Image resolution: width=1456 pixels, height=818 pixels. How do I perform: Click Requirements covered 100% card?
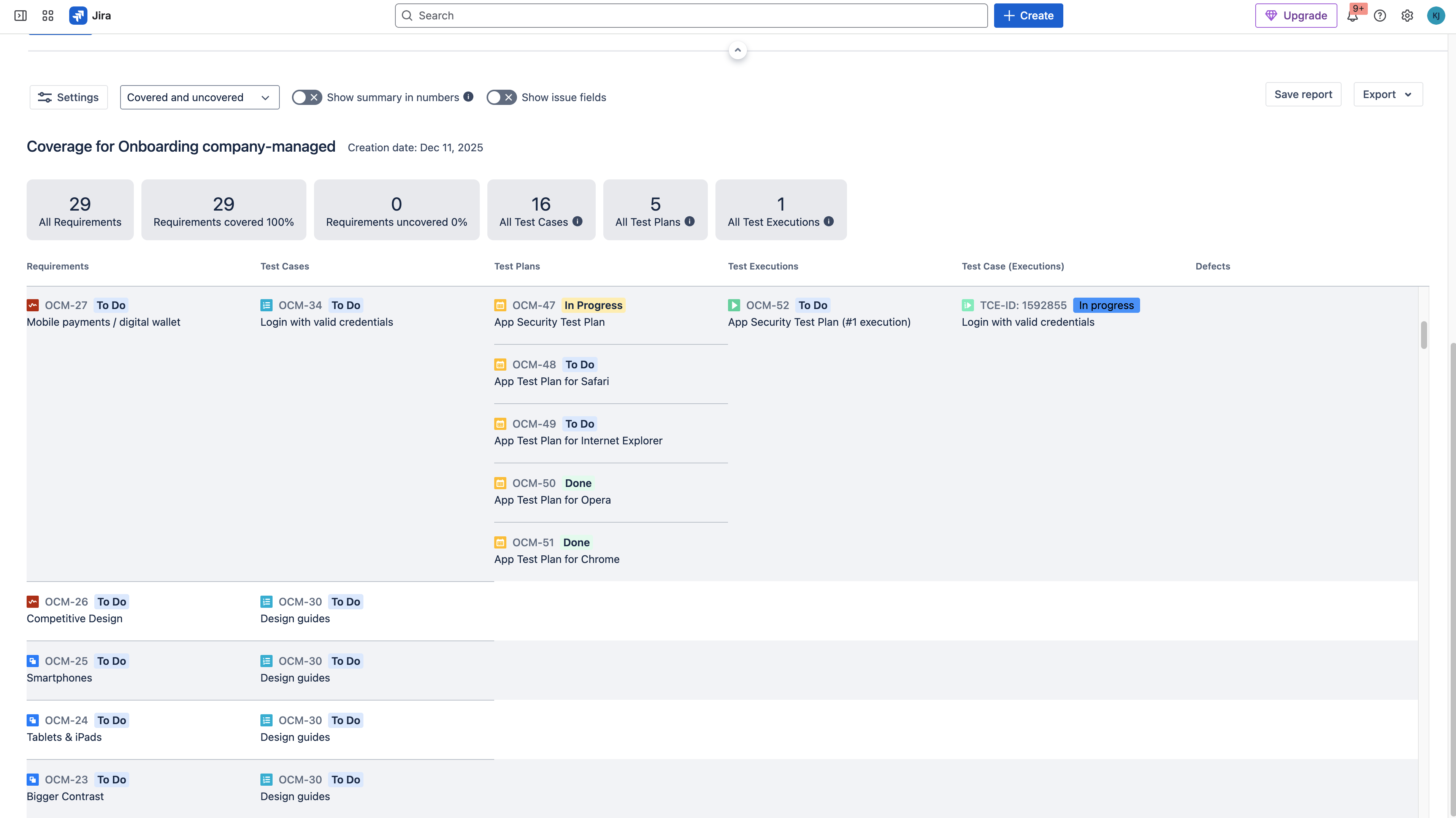224,210
